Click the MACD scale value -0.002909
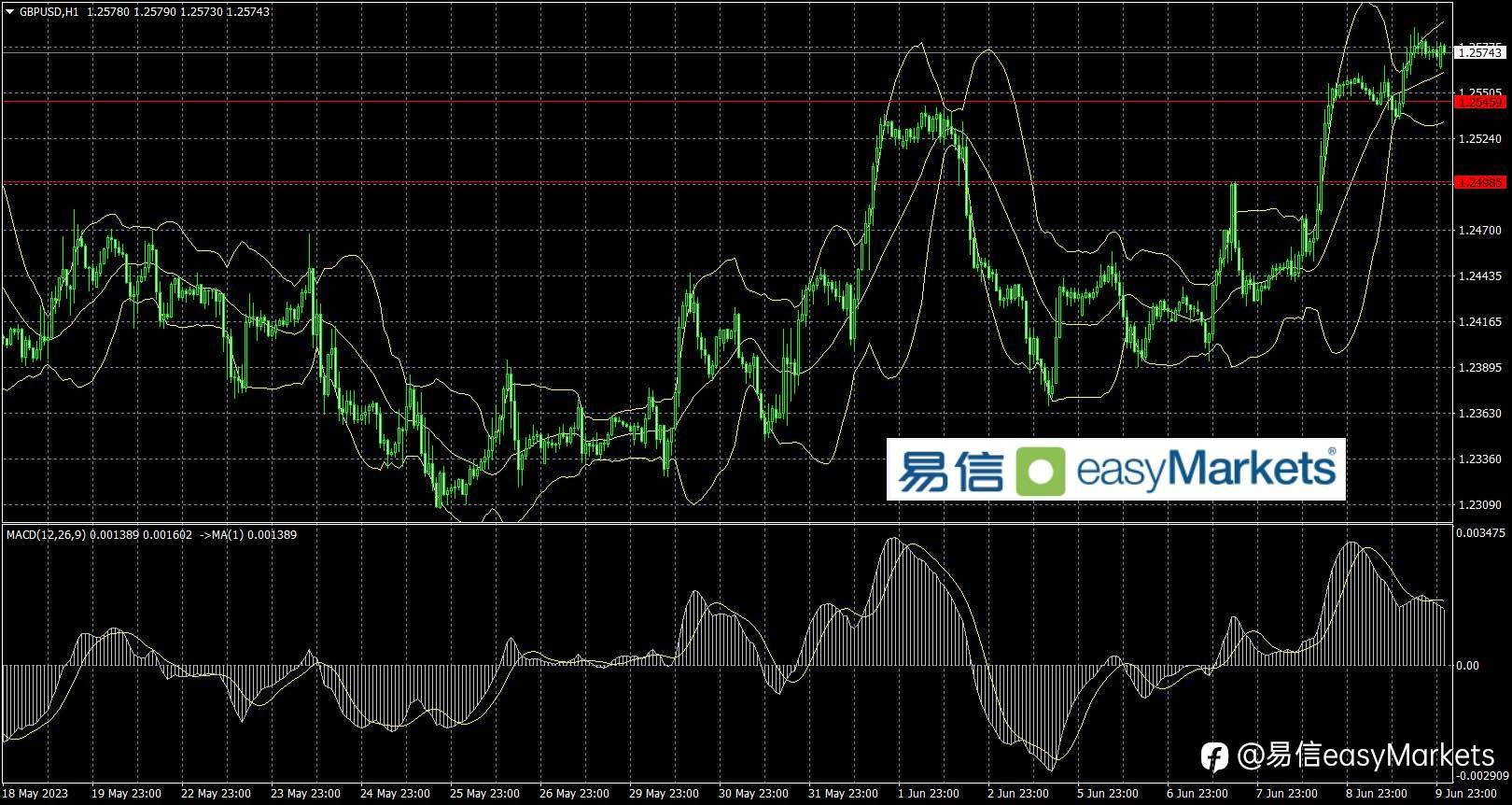Screen dimensions: 1512x805 click(1482, 775)
